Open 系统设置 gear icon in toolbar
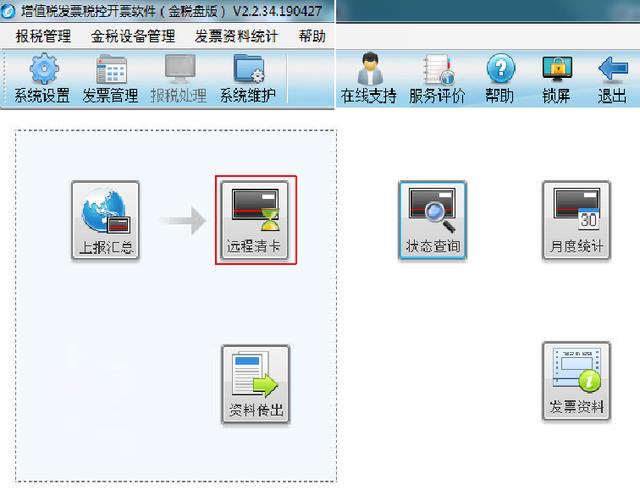This screenshot has width=640, height=501. [x=42, y=78]
